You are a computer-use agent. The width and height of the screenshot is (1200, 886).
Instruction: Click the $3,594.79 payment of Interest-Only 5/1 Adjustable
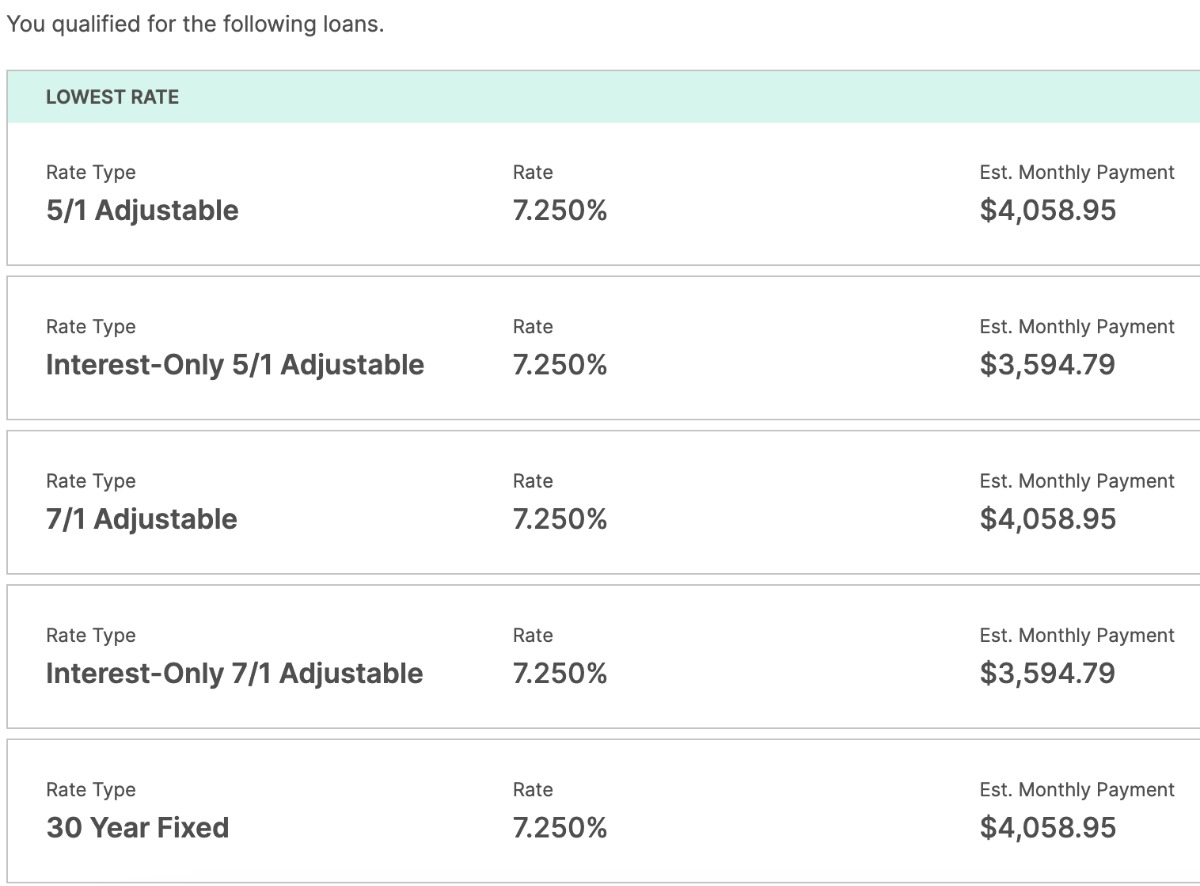tap(1047, 365)
